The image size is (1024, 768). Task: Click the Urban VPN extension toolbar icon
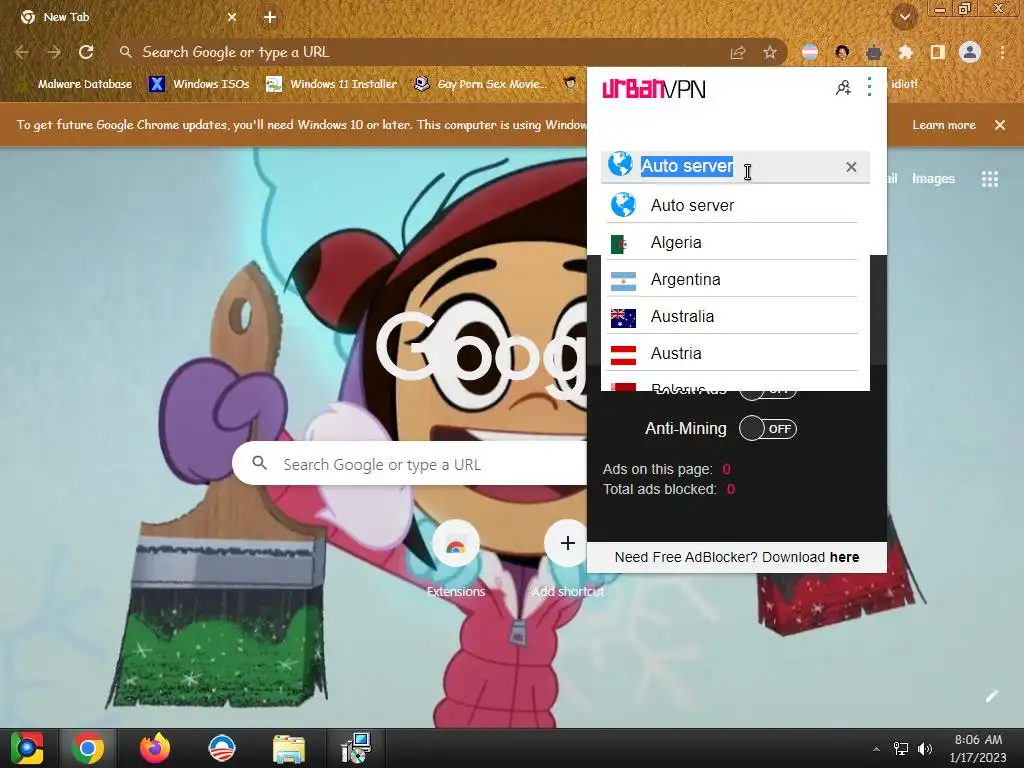click(x=874, y=52)
